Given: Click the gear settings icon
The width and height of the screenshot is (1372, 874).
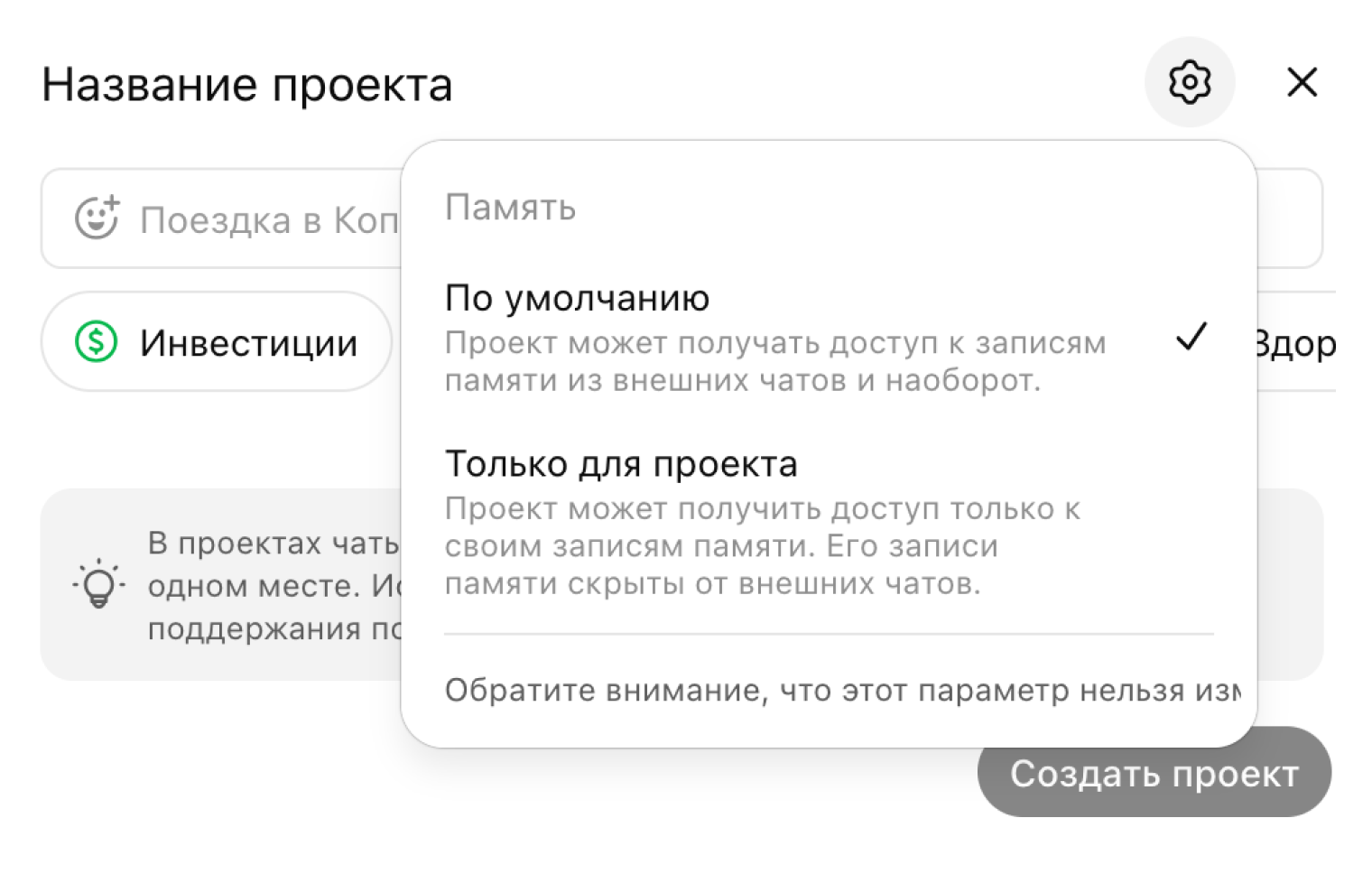Looking at the screenshot, I should tap(1189, 83).
